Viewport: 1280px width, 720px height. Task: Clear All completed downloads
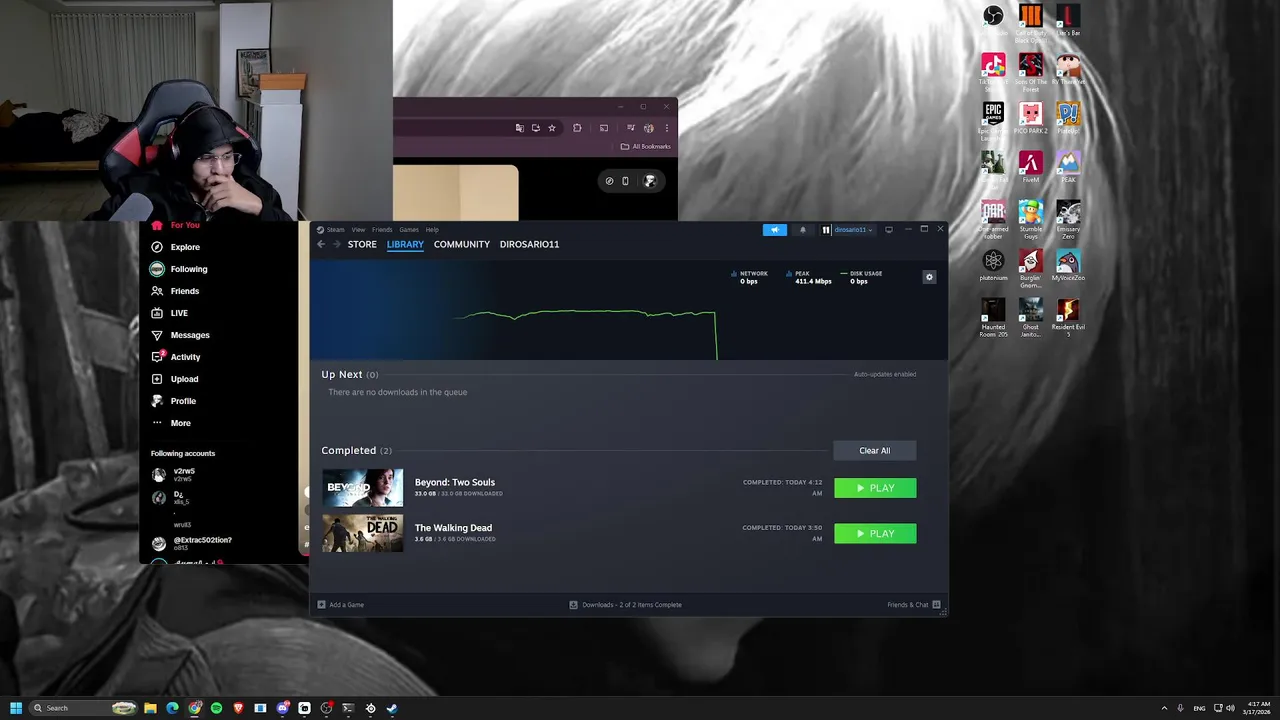tap(874, 451)
